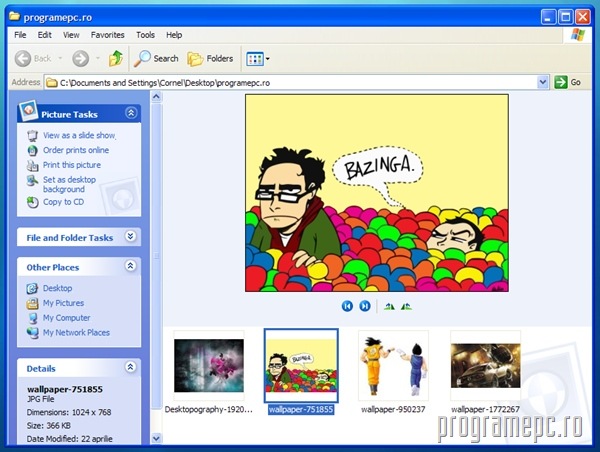600x452 pixels.
Task: Select the wallpaper-950237 thumbnail
Action: coord(393,366)
